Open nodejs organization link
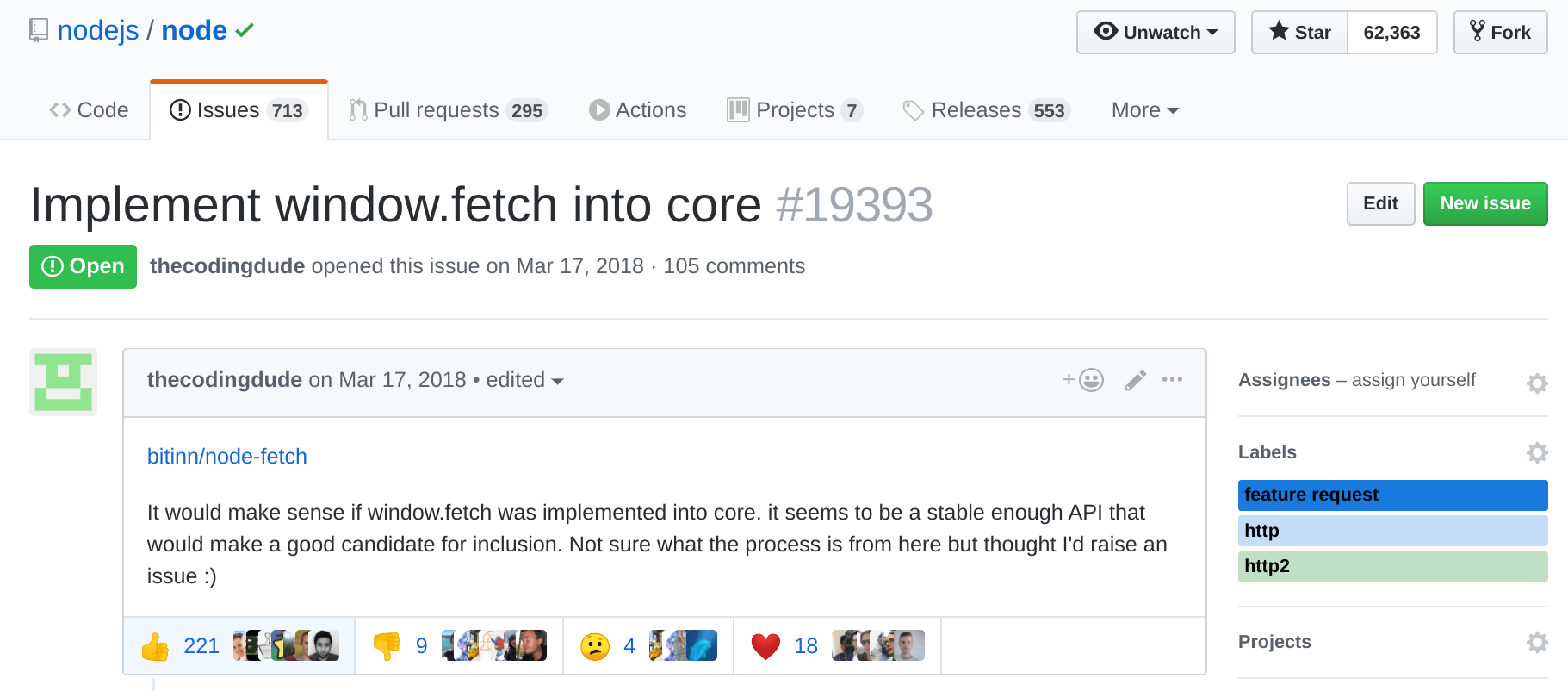 (x=98, y=31)
